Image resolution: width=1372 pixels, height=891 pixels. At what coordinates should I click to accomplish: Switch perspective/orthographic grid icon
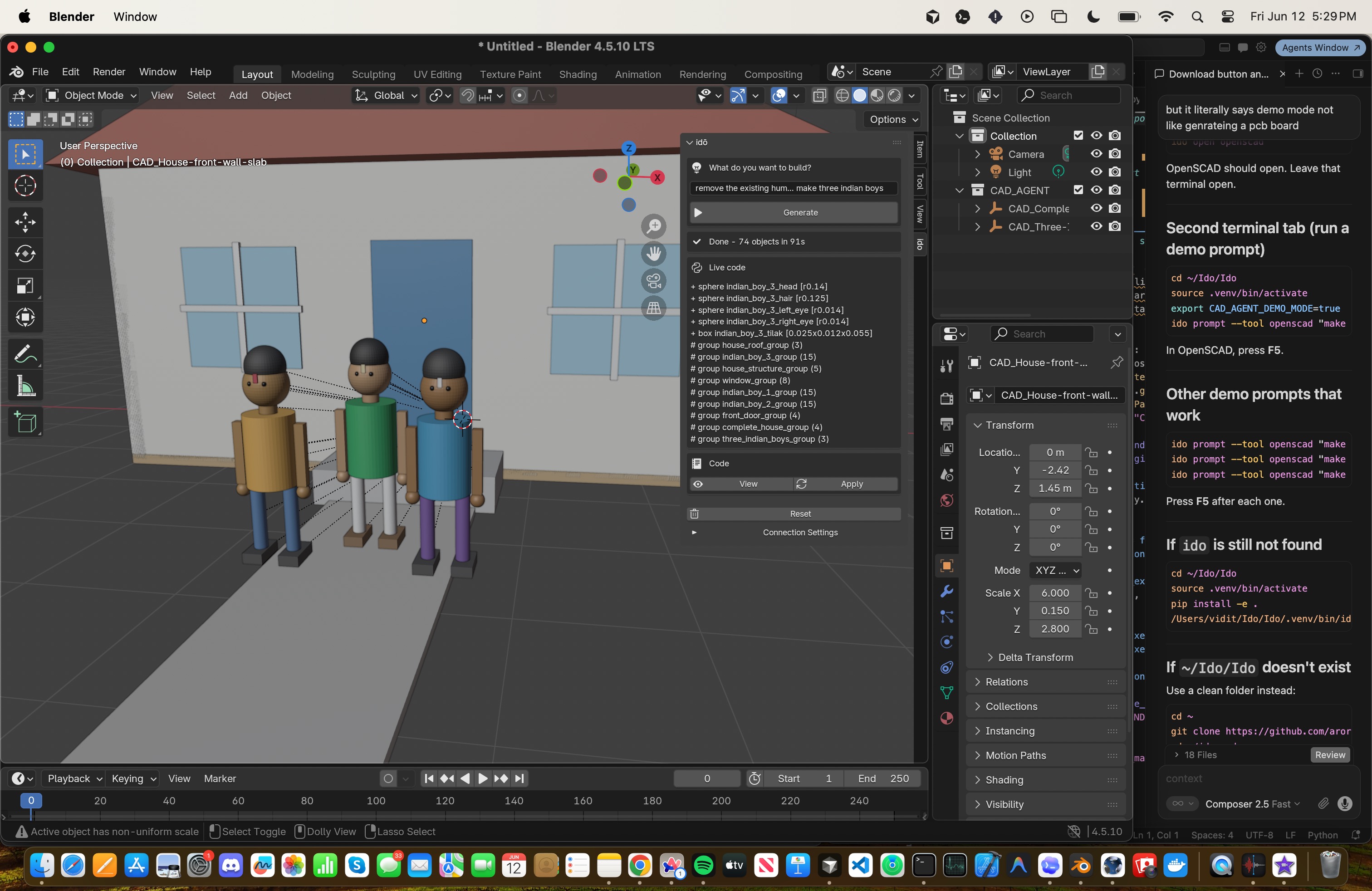coord(654,308)
